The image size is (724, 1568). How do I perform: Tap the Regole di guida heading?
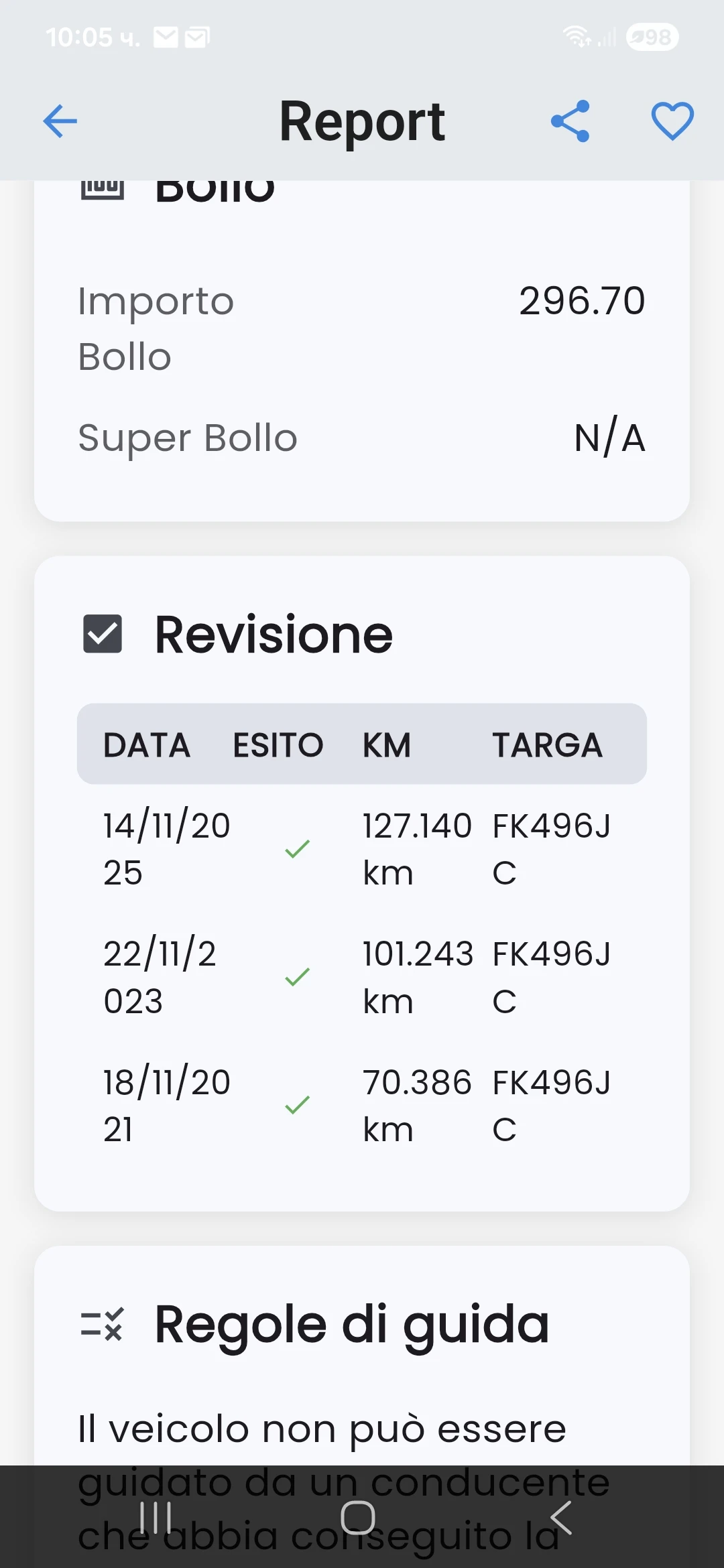point(352,1324)
